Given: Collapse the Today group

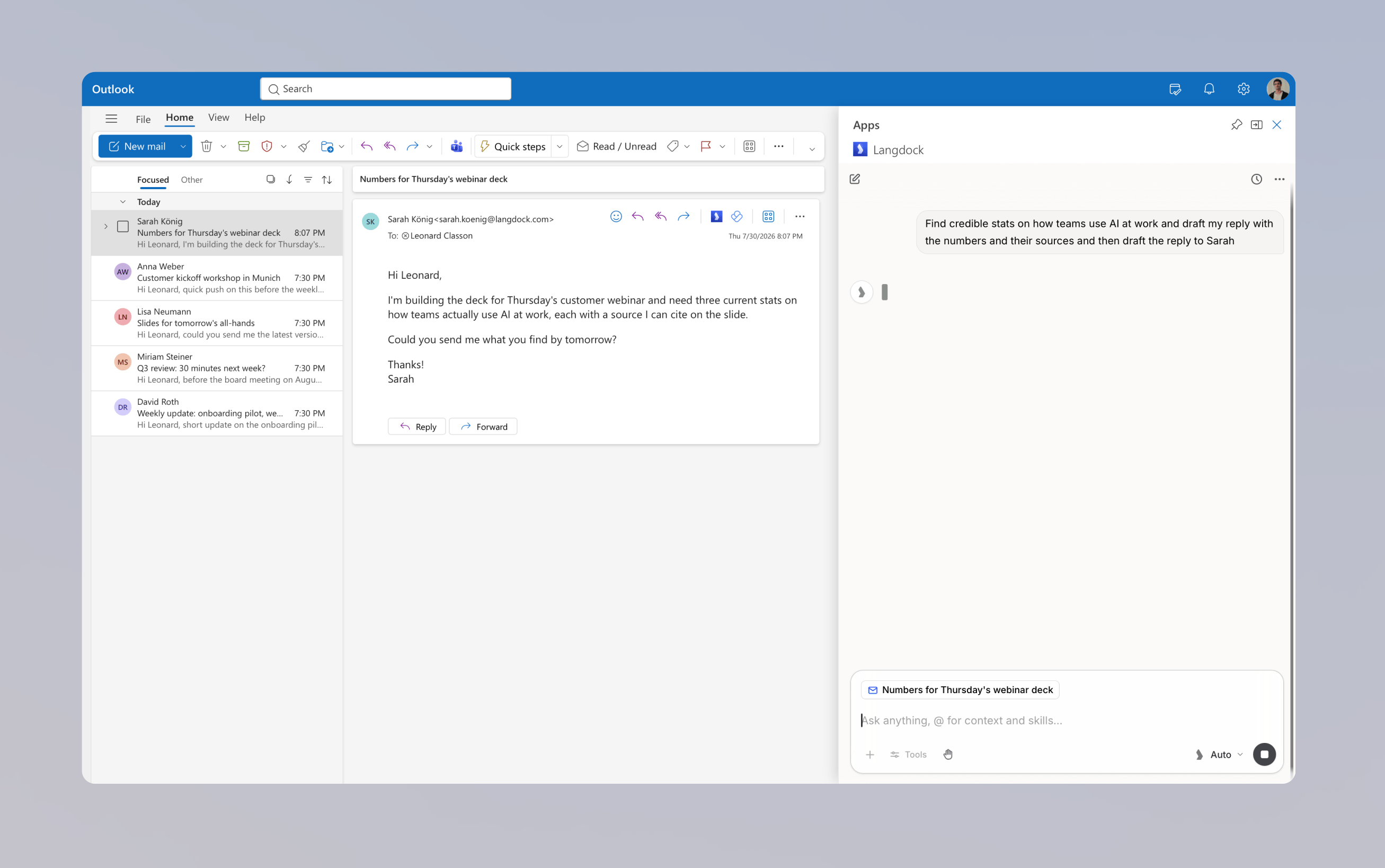Looking at the screenshot, I should tap(123, 202).
